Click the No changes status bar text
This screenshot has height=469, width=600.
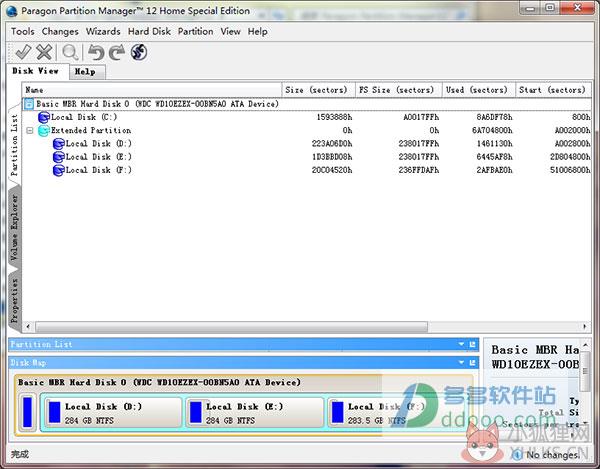(553, 455)
